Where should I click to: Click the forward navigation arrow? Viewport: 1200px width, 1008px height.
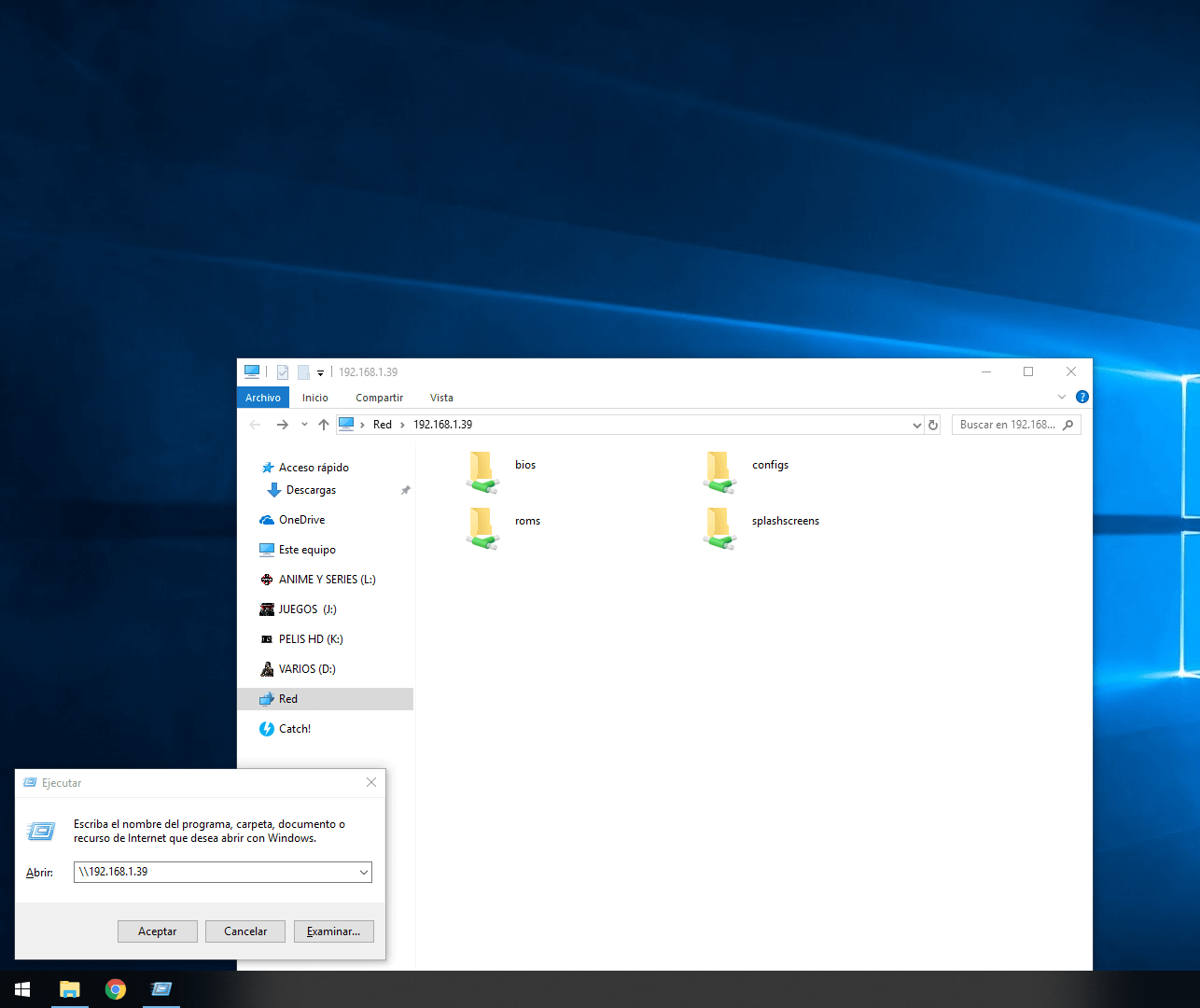pyautogui.click(x=282, y=425)
